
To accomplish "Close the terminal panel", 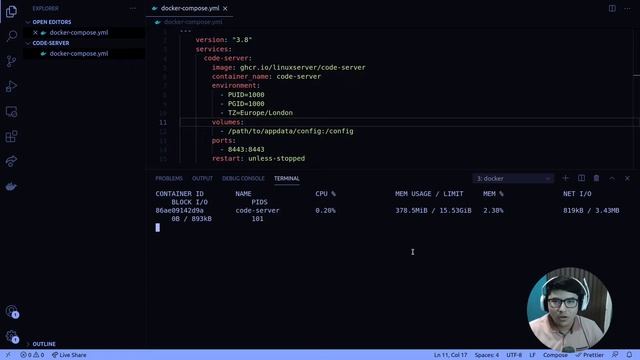I will 627,178.
